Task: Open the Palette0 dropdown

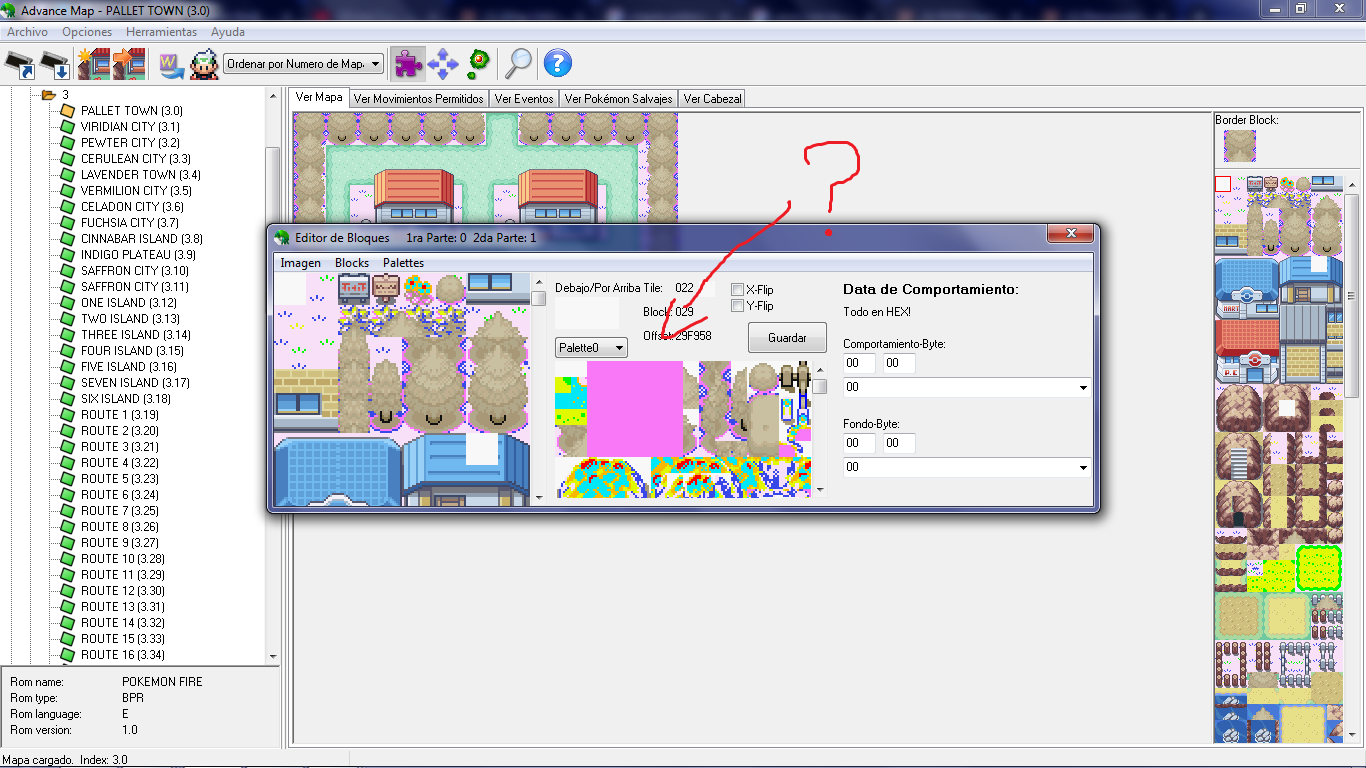Action: [x=591, y=348]
